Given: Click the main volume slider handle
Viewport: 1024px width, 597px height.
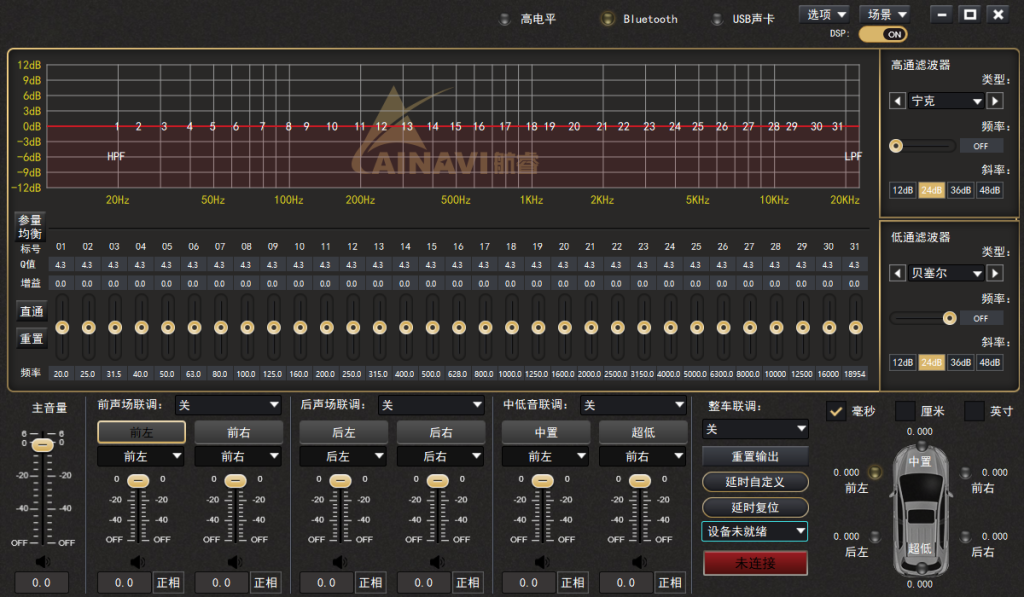Looking at the screenshot, I should click(x=42, y=445).
